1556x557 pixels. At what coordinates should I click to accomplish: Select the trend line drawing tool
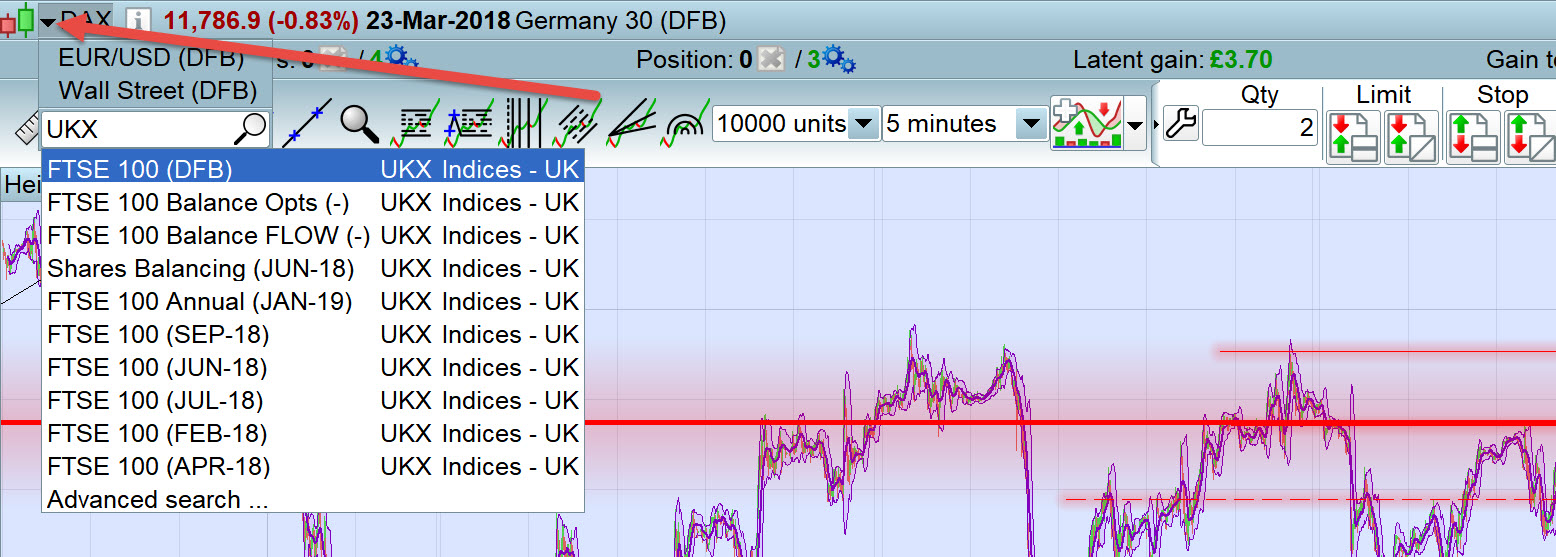point(306,123)
